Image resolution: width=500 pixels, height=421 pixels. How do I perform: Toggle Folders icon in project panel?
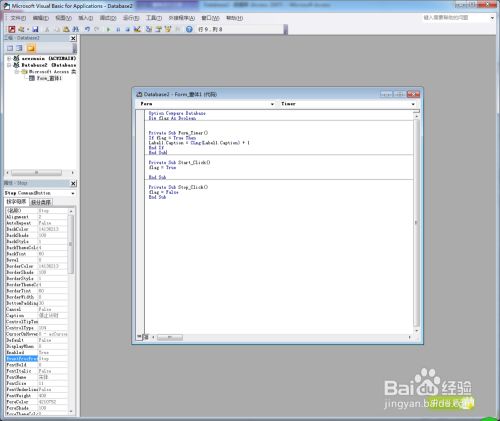click(x=31, y=48)
